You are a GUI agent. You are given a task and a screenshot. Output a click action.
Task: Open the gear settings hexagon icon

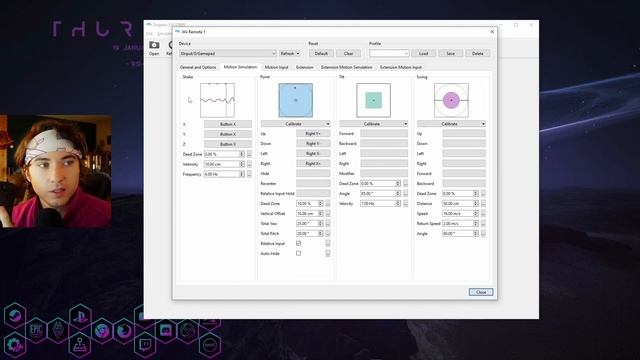(x=15, y=344)
